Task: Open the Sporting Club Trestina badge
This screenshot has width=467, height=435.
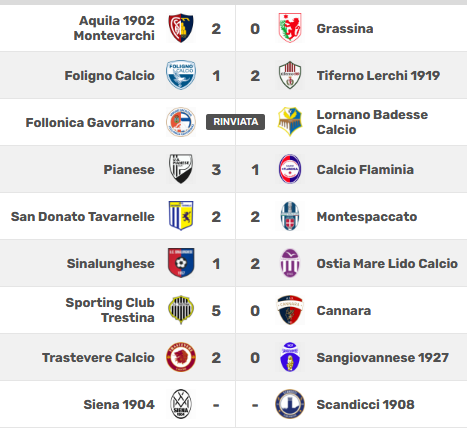Action: coord(181,310)
